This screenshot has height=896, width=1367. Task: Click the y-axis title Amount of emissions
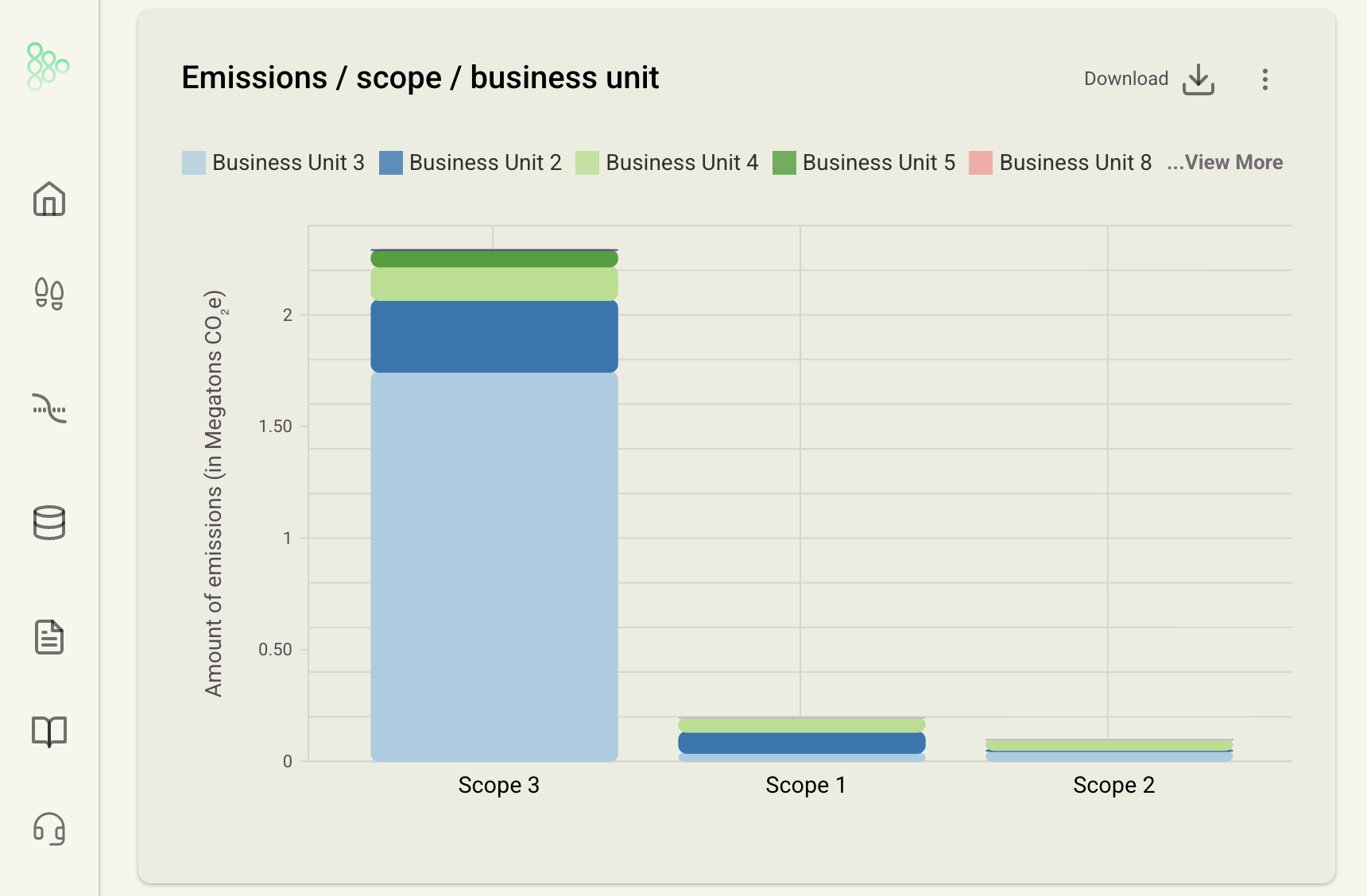point(215,493)
